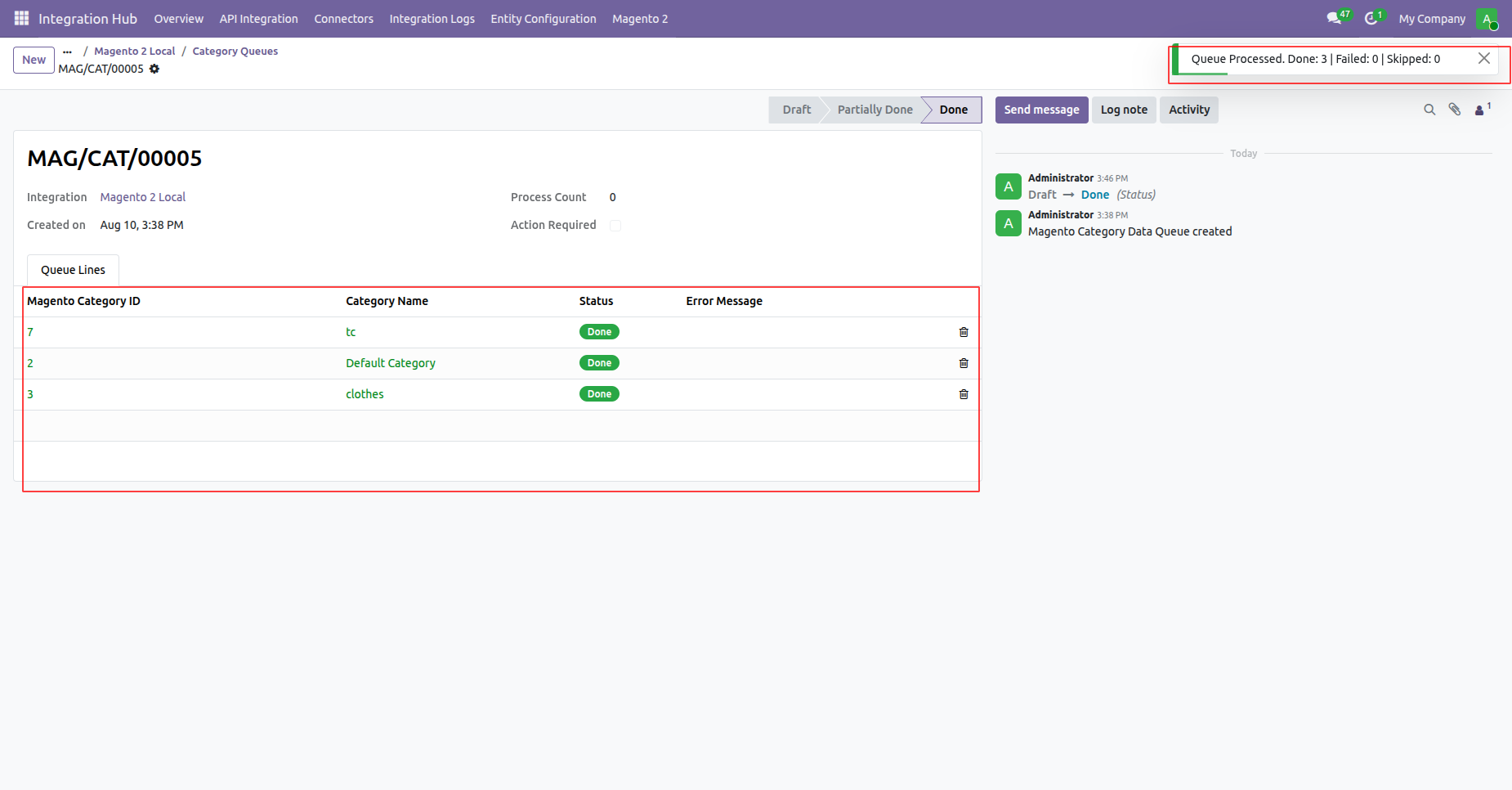The height and width of the screenshot is (790, 1512).
Task: Select the Done status stage
Action: tap(953, 110)
